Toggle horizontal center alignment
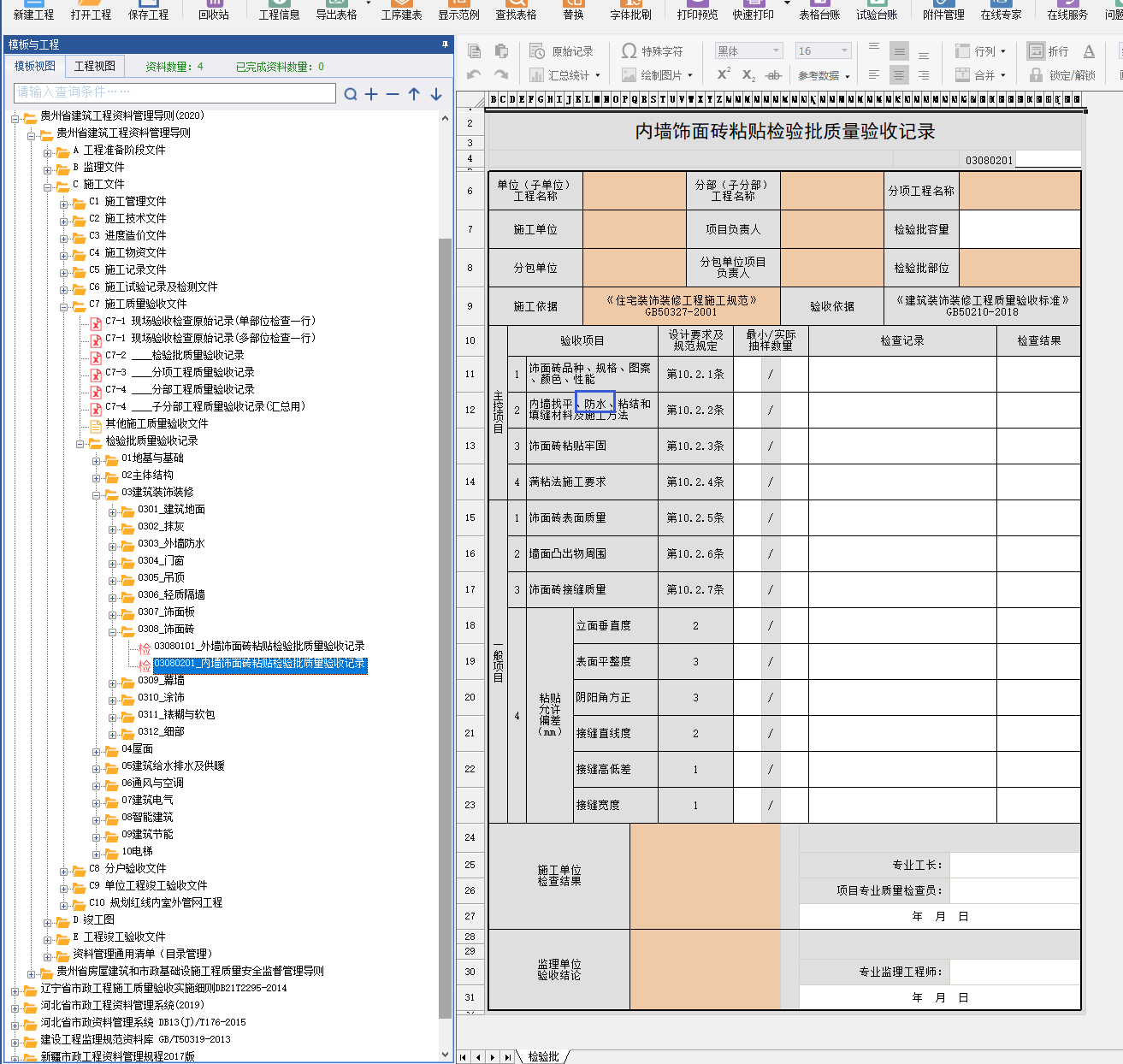This screenshot has width=1123, height=1064. tap(899, 75)
